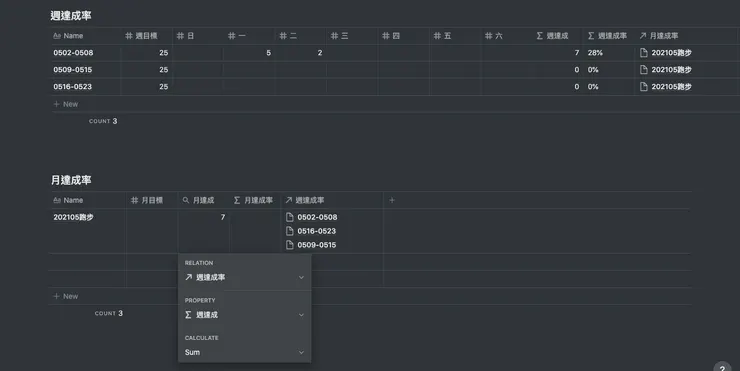Open the 0509-0515 row in top table

point(73,70)
